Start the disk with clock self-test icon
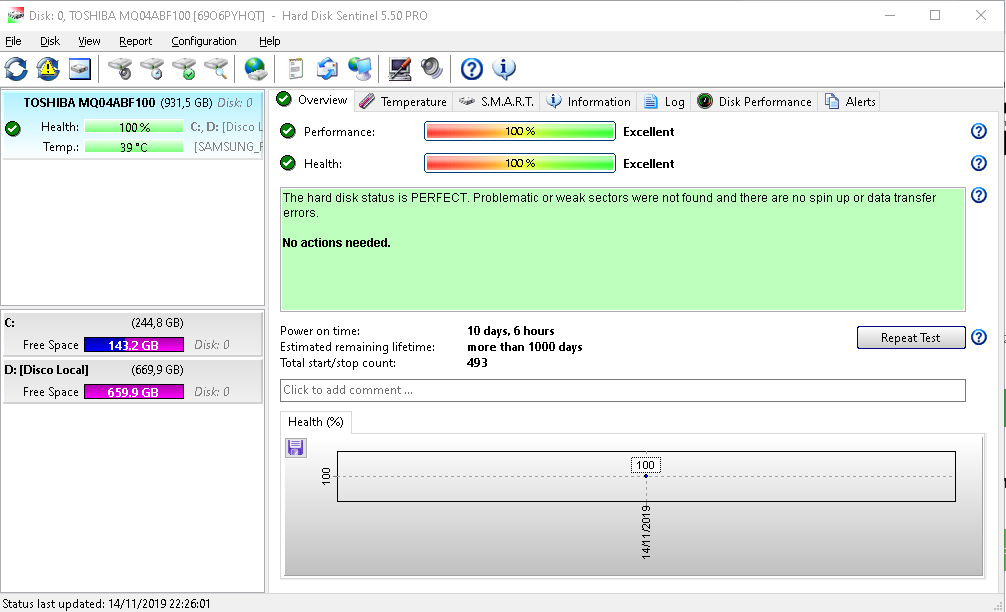 pyautogui.click(x=152, y=69)
